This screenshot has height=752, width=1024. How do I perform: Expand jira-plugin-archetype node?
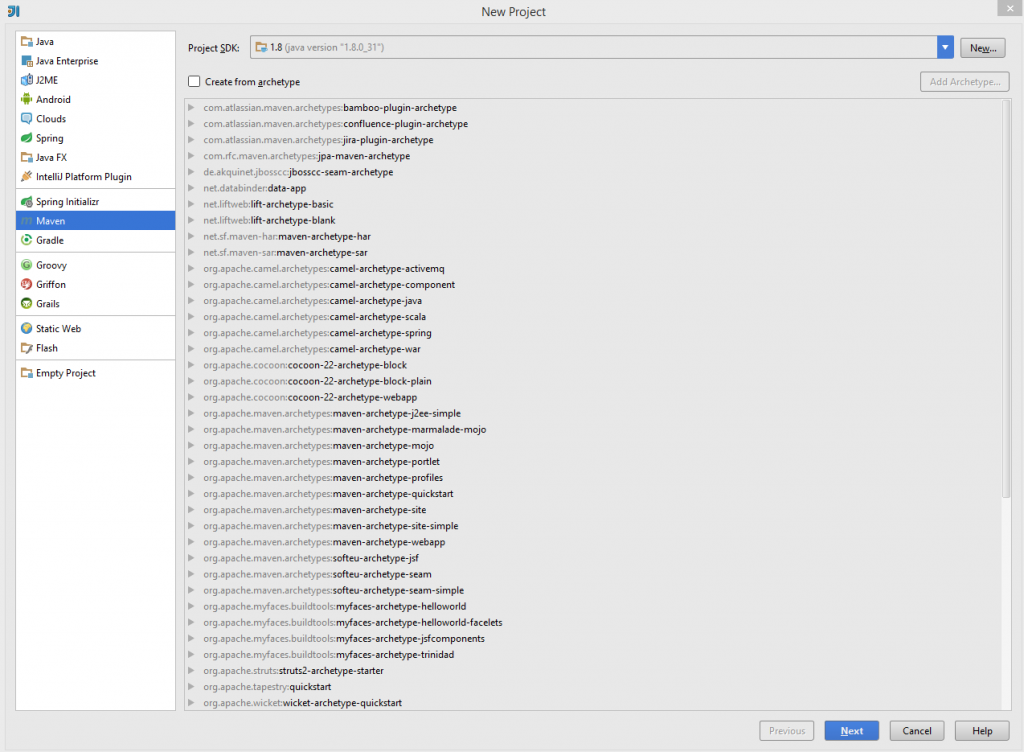[x=191, y=140]
